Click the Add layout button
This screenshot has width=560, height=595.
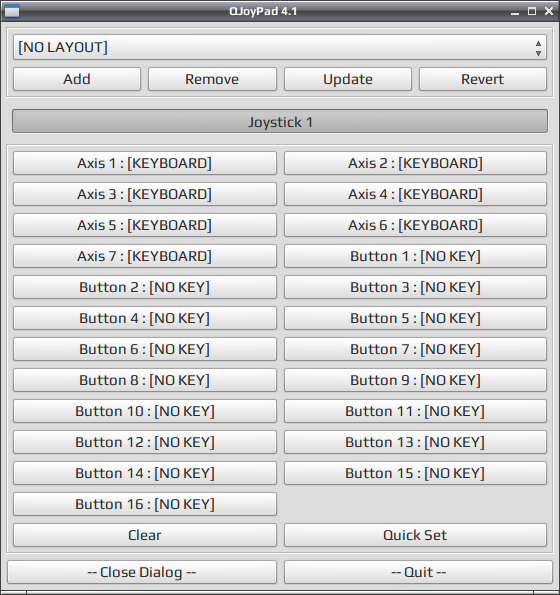77,79
